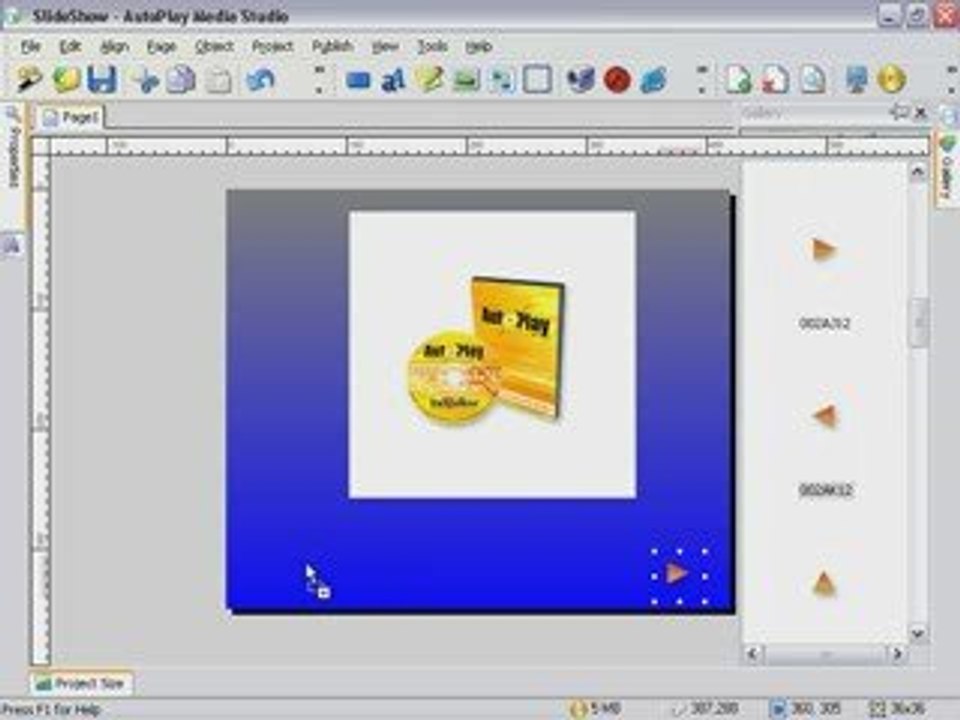Insert a Web browser object

pyautogui.click(x=653, y=80)
